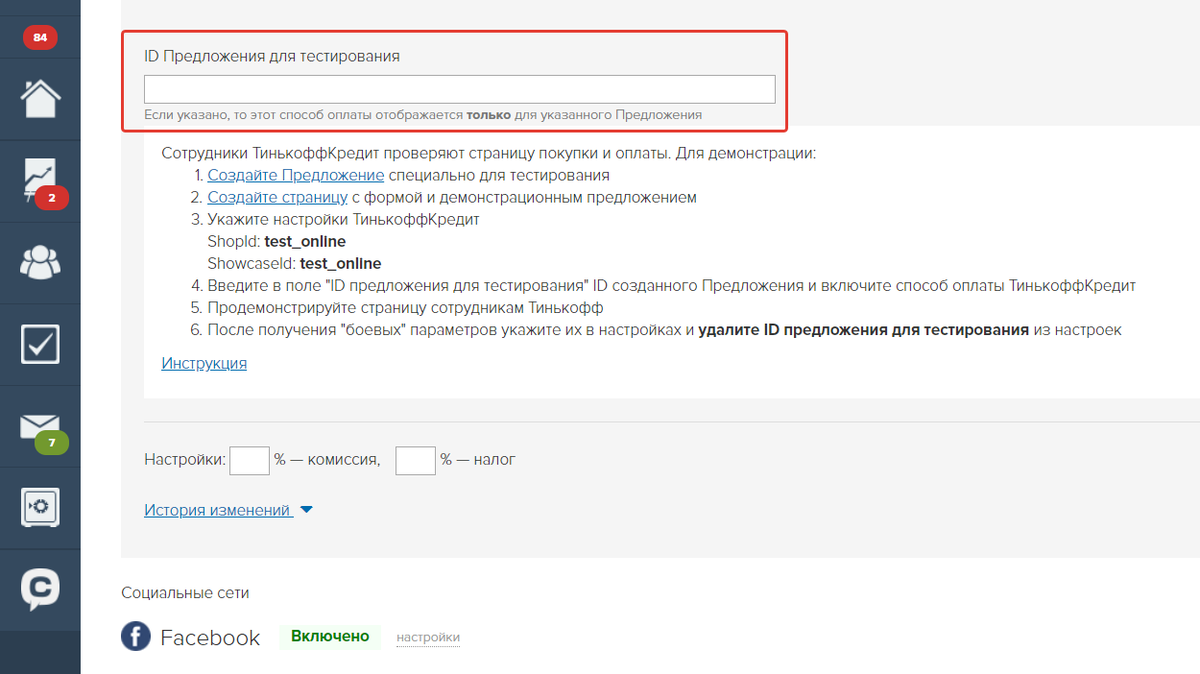Click the tax percent input box

pyautogui.click(x=416, y=460)
